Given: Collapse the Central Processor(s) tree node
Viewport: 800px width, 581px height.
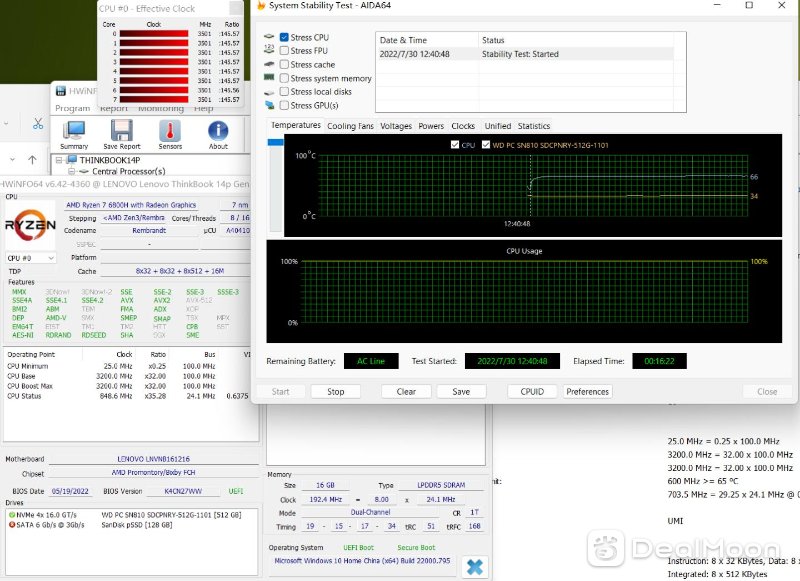Looking at the screenshot, I should (71, 171).
